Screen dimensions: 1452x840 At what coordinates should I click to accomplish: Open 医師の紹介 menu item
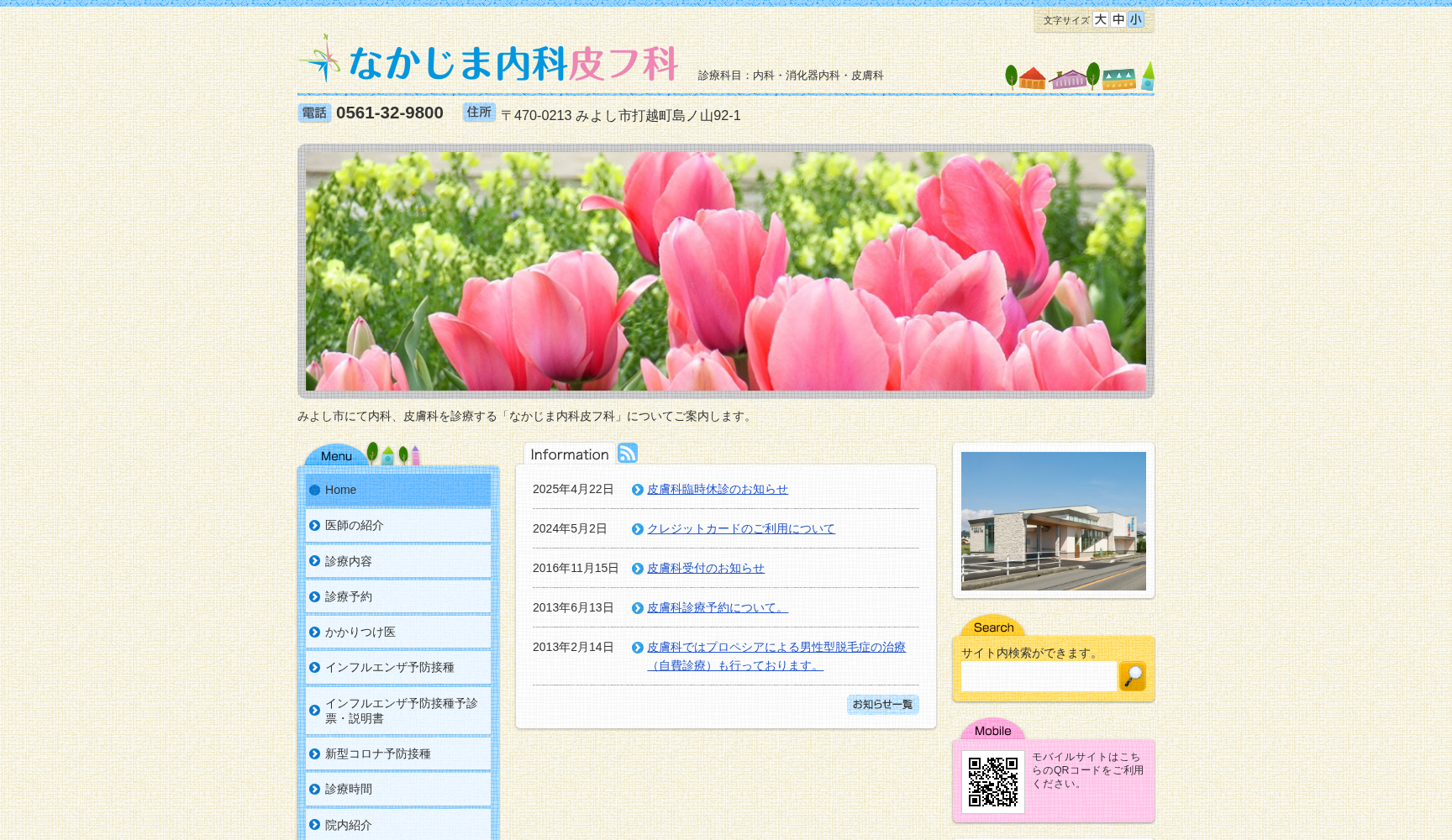pyautogui.click(x=398, y=525)
